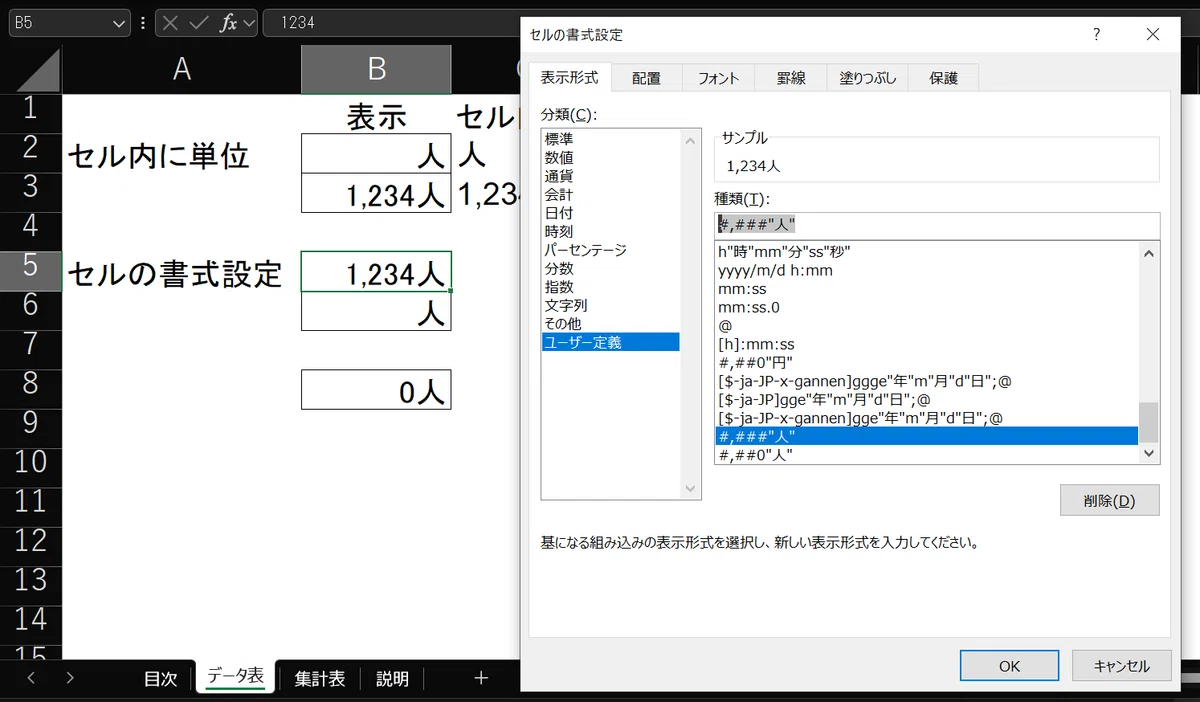The width and height of the screenshot is (1200, 702).
Task: Click the category list scroll-down arrow
Action: tap(690, 488)
